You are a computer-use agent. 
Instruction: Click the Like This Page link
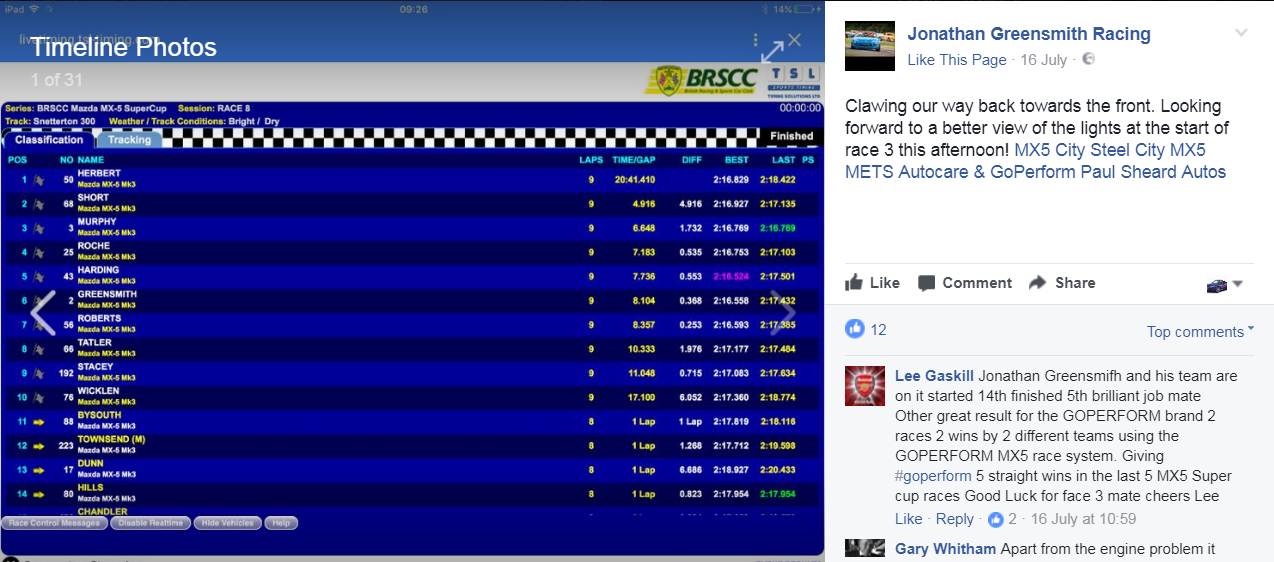956,60
